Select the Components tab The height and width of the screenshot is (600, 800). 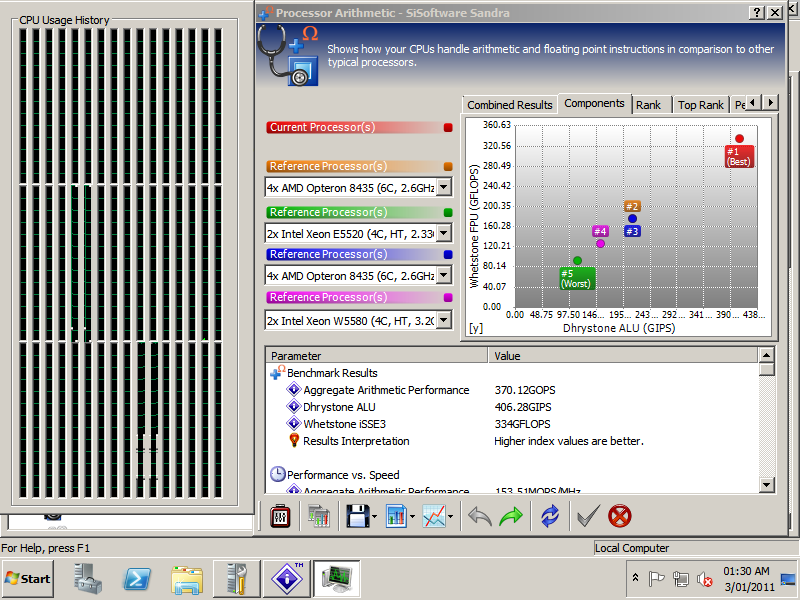click(x=594, y=103)
